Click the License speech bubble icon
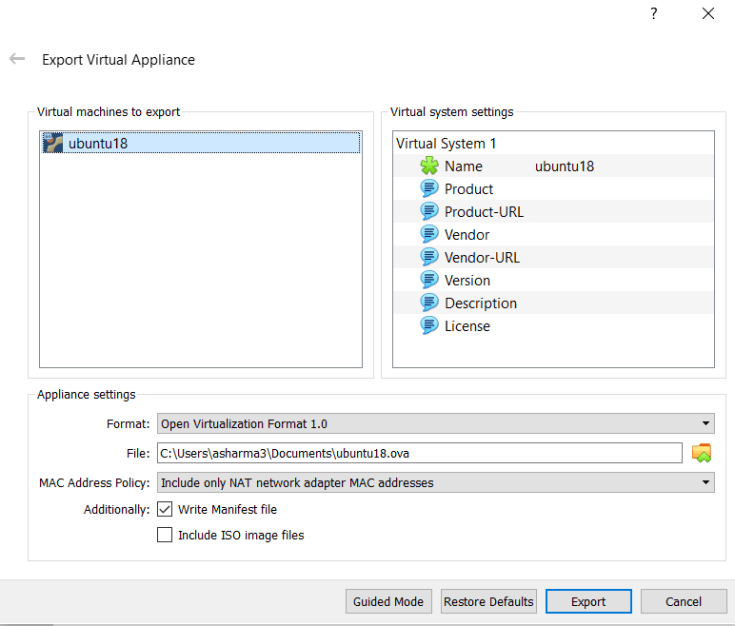This screenshot has width=735, height=626. point(429,326)
